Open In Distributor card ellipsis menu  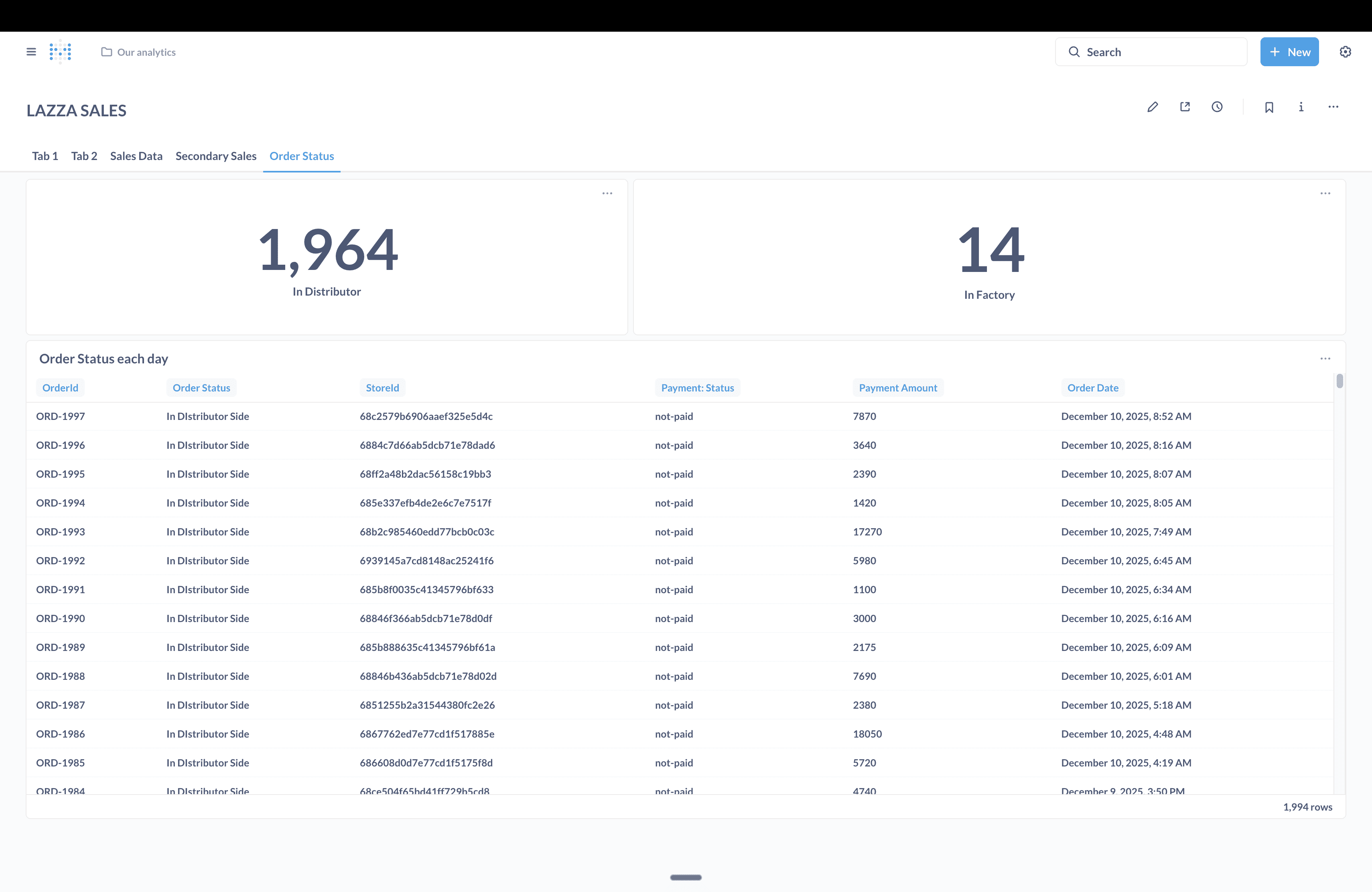click(607, 194)
